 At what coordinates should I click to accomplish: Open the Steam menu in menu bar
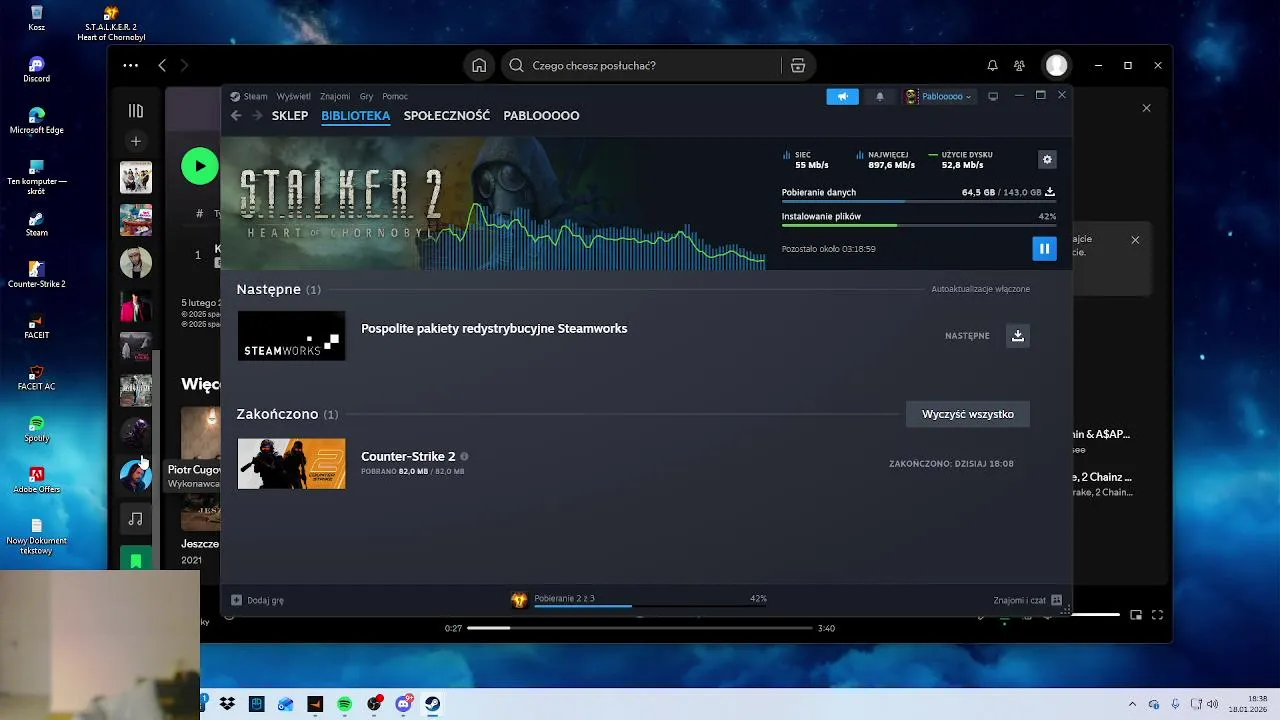(256, 96)
